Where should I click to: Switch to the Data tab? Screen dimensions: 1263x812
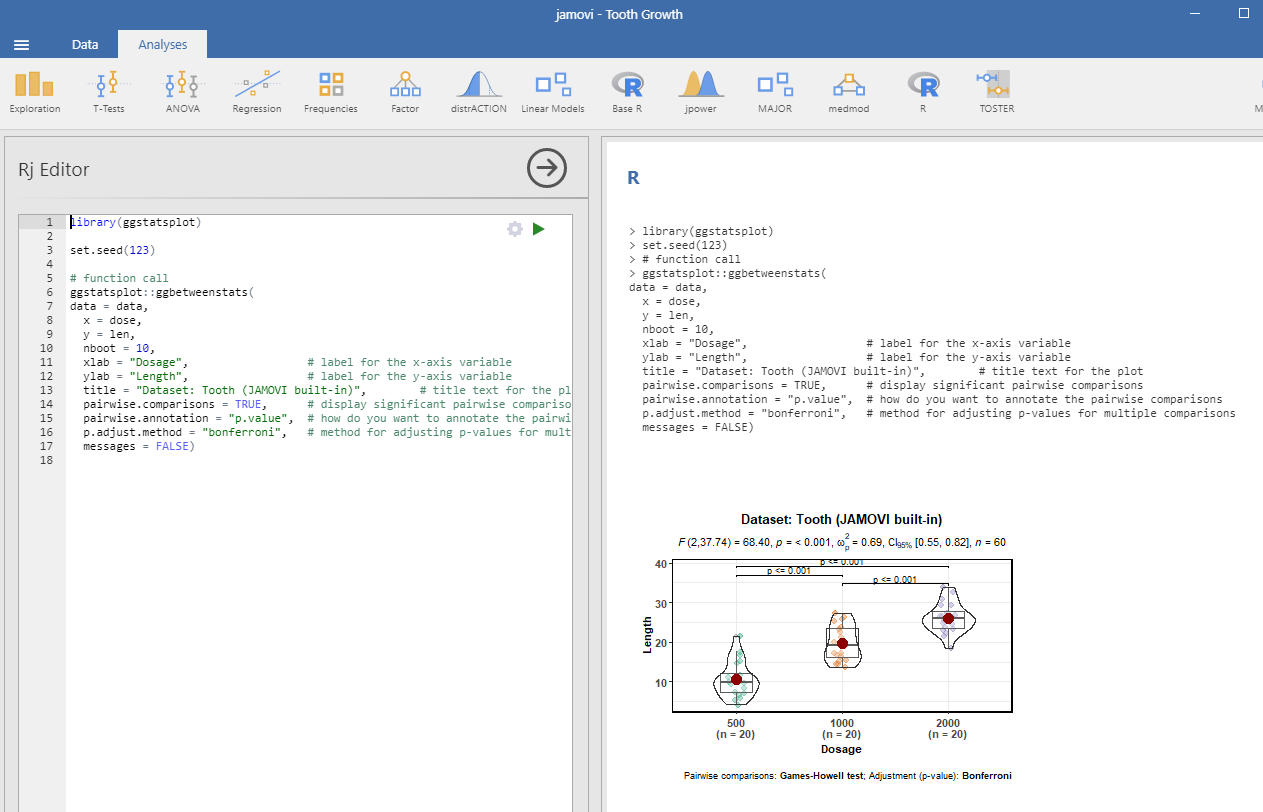[x=85, y=44]
